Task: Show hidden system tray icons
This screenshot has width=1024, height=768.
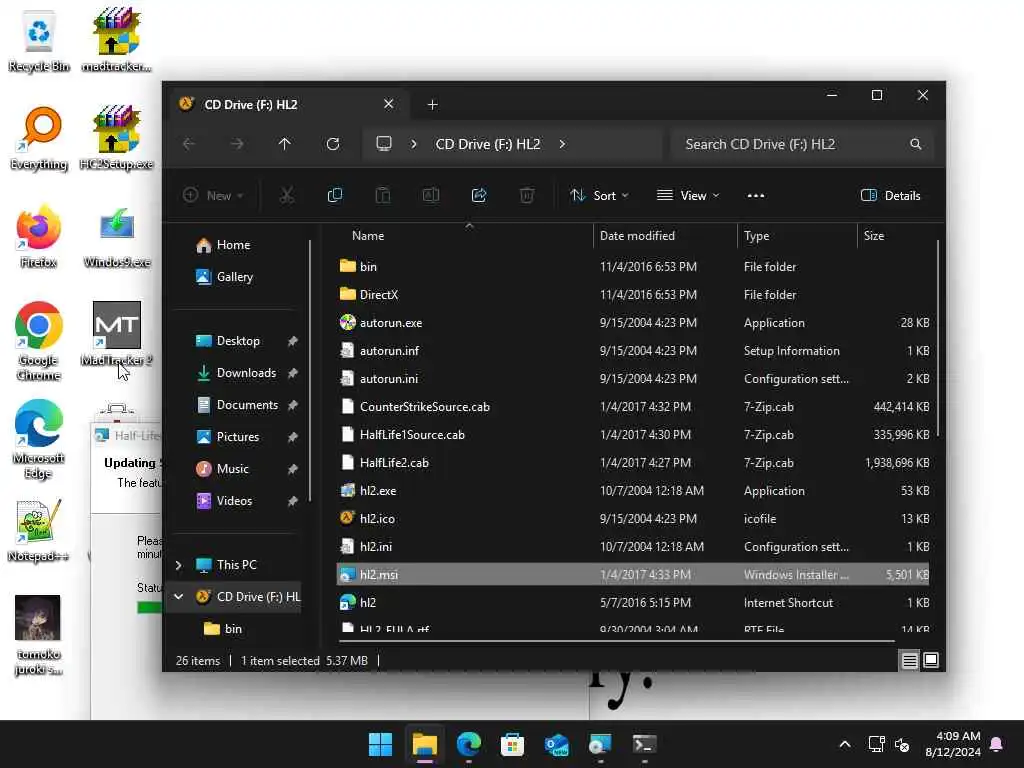Action: (844, 744)
